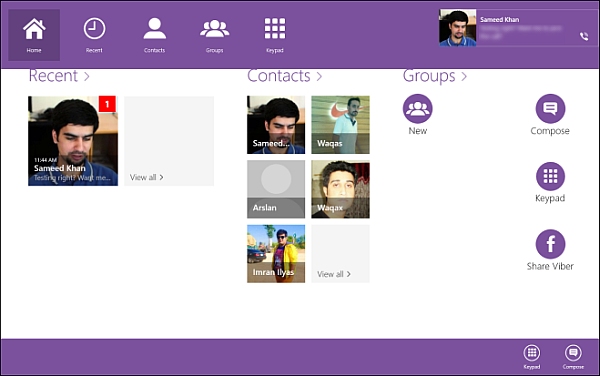The width and height of the screenshot is (600, 376).
Task: Open Sameed Khan notification avatar in top bar
Action: (x=458, y=28)
